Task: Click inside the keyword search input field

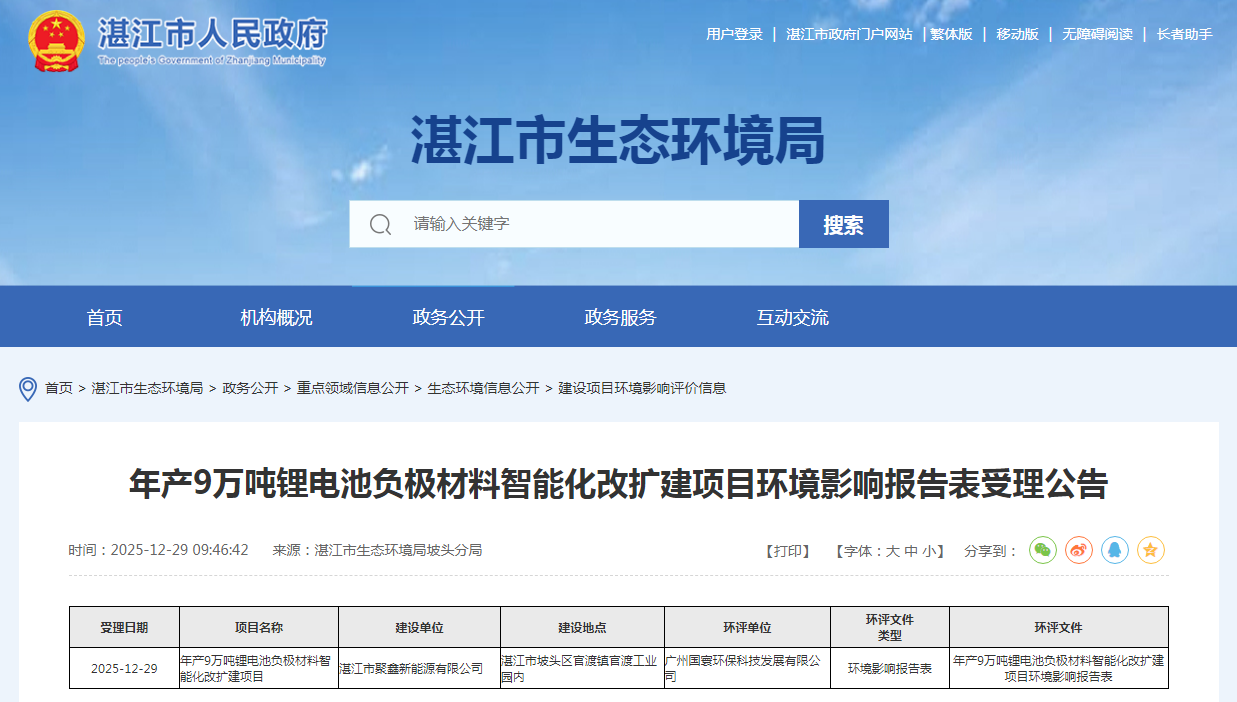Action: click(560, 224)
